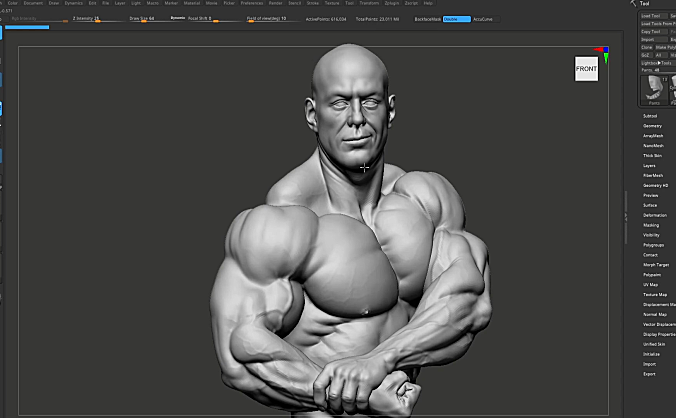Expand the Deformation sub-palette
Viewport: 676px width, 418px height.
click(655, 215)
